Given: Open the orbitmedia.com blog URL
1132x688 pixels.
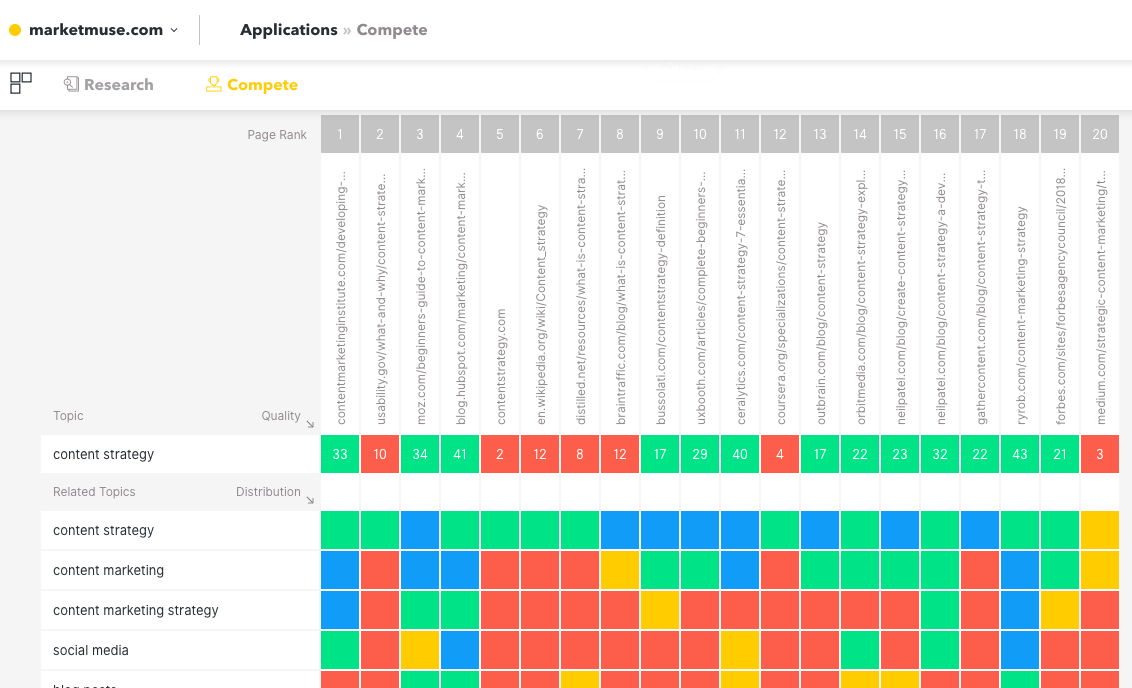Looking at the screenshot, I should click(x=861, y=297).
